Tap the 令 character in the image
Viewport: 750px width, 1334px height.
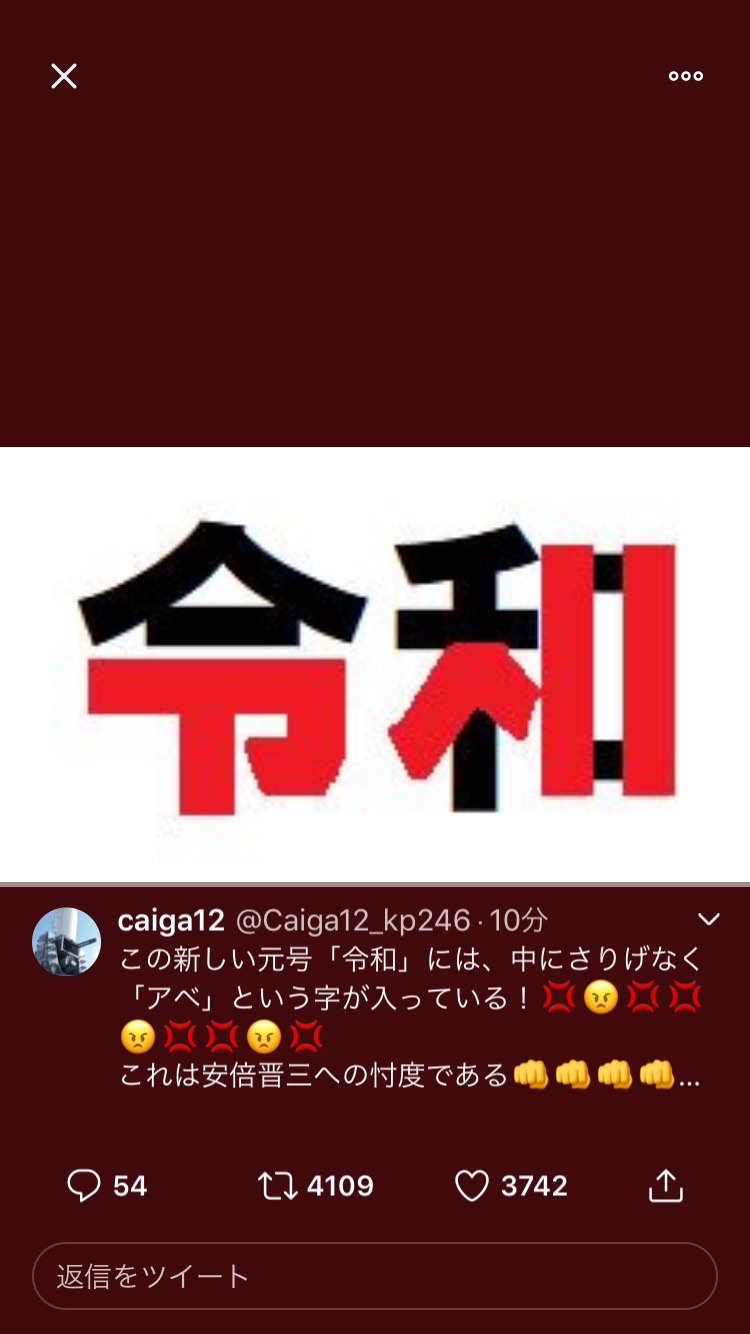click(x=221, y=666)
